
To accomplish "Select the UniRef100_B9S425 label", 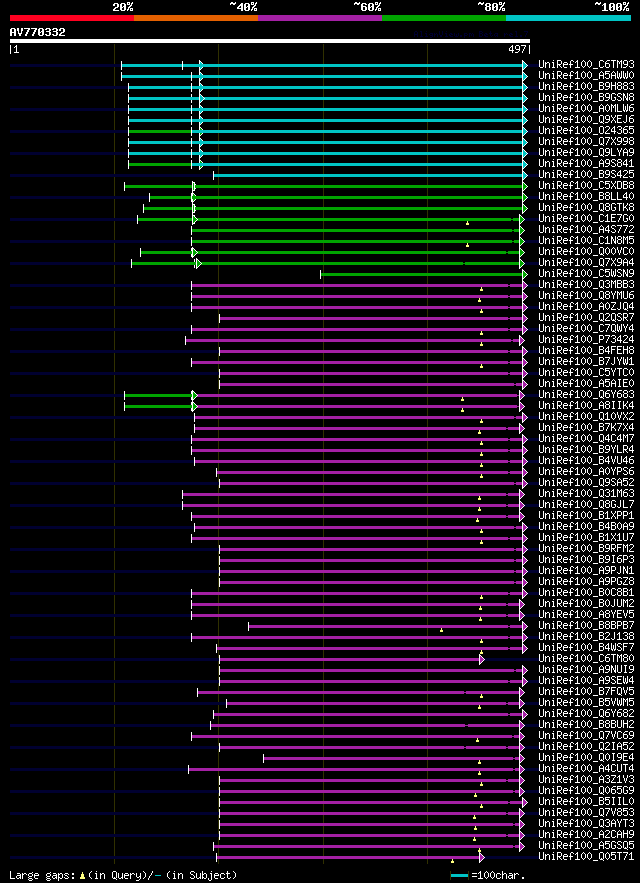I will (x=586, y=175).
